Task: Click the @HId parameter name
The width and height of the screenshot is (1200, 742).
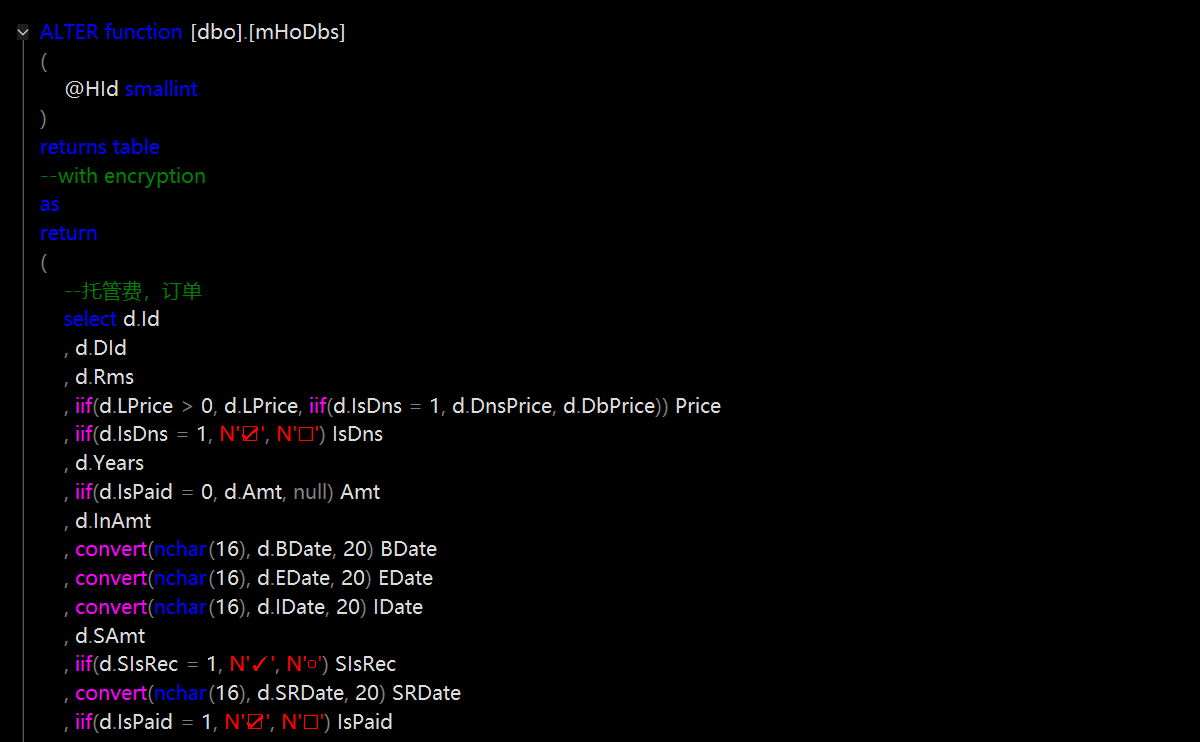Action: point(92,89)
